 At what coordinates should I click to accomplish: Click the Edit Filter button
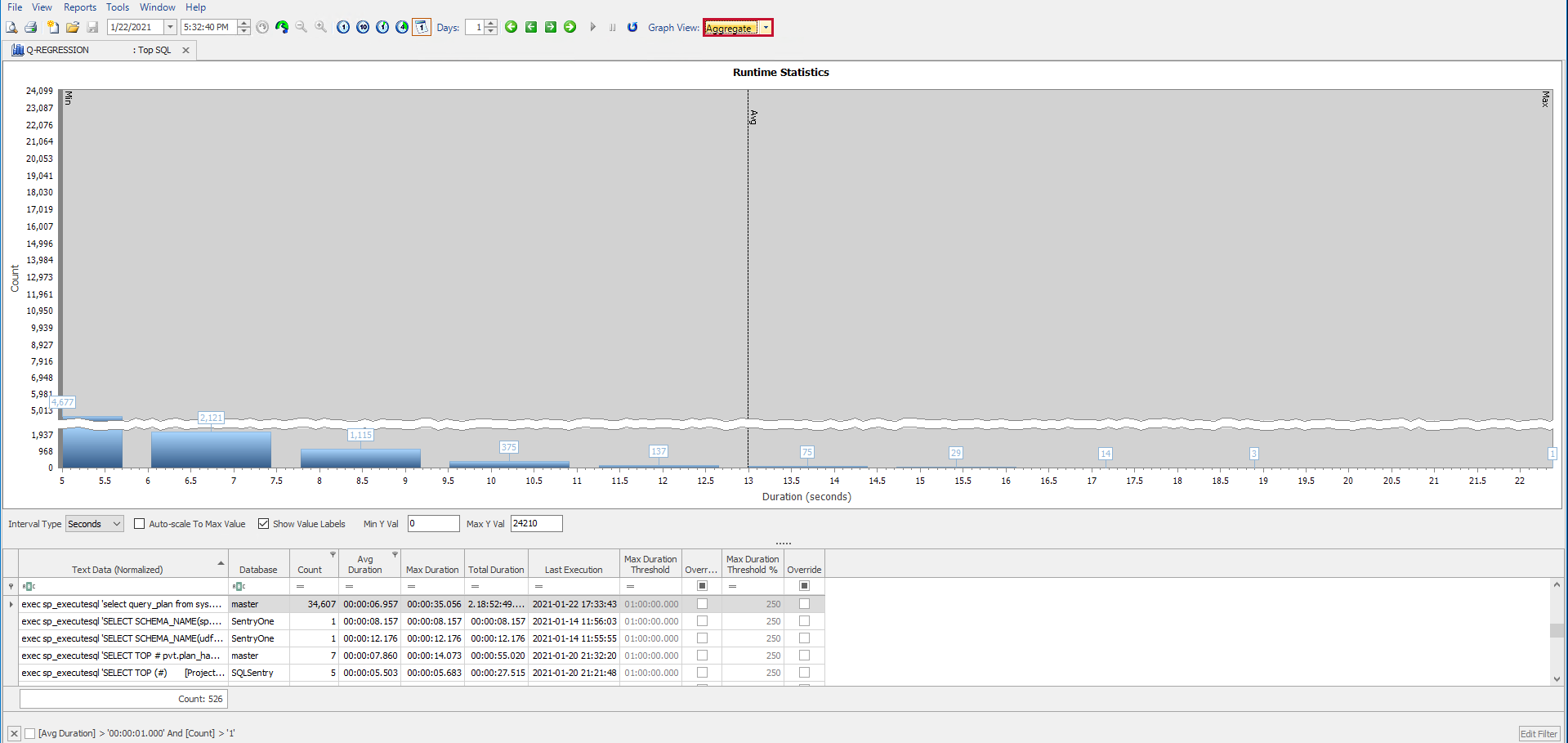click(x=1539, y=733)
